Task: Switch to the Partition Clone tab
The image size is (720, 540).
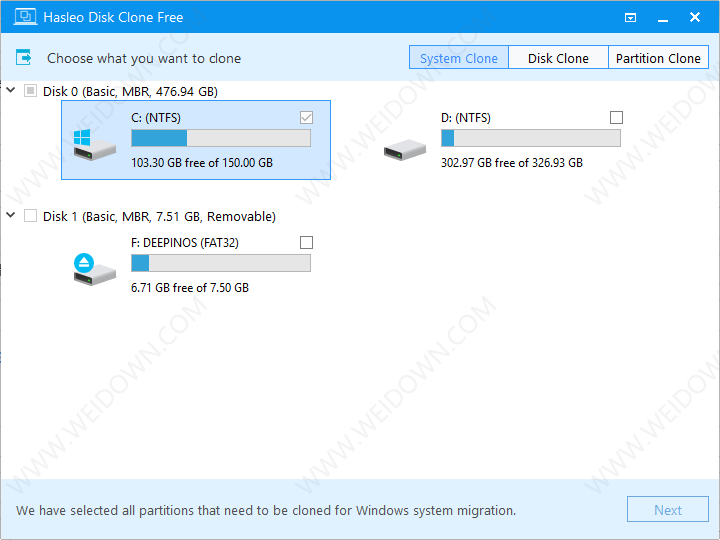Action: pos(658,57)
